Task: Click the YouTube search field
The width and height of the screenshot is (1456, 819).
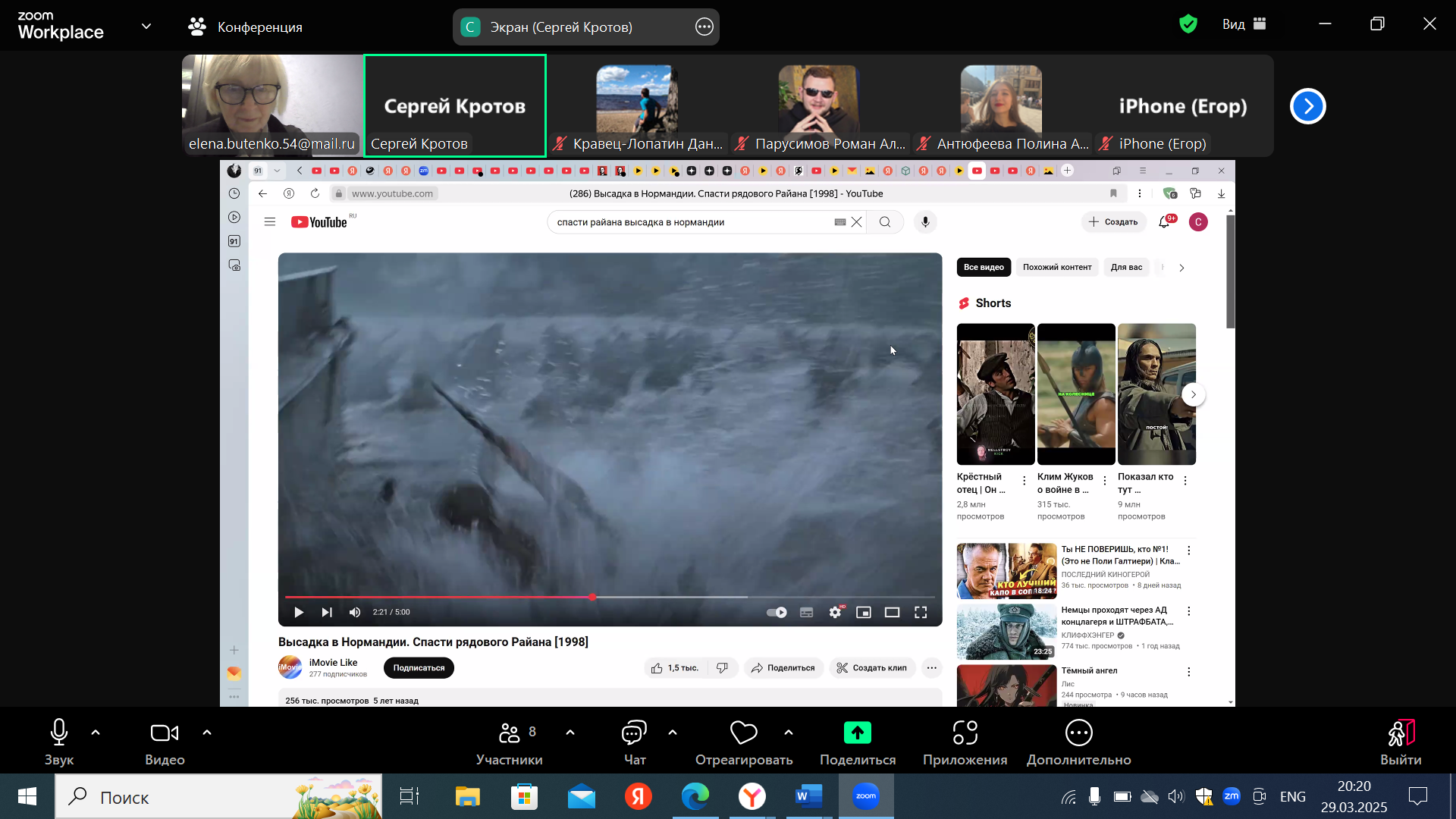Action: point(692,222)
